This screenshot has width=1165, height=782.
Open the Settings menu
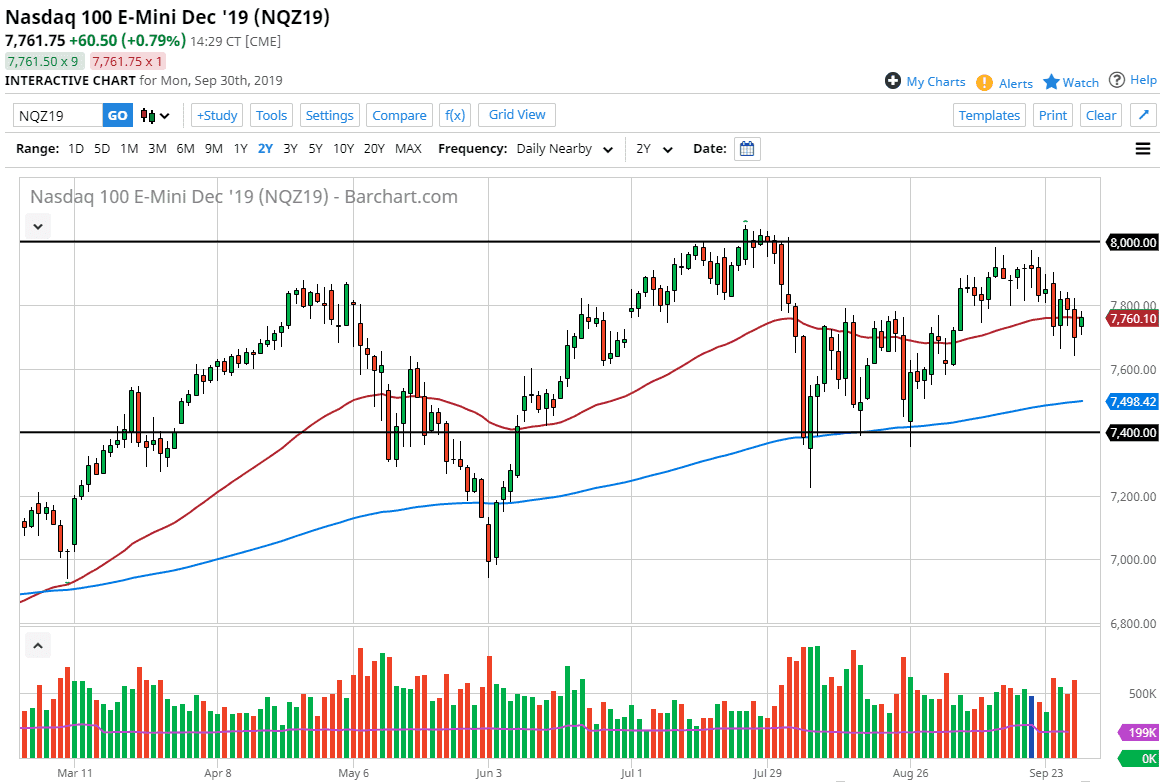pos(330,115)
